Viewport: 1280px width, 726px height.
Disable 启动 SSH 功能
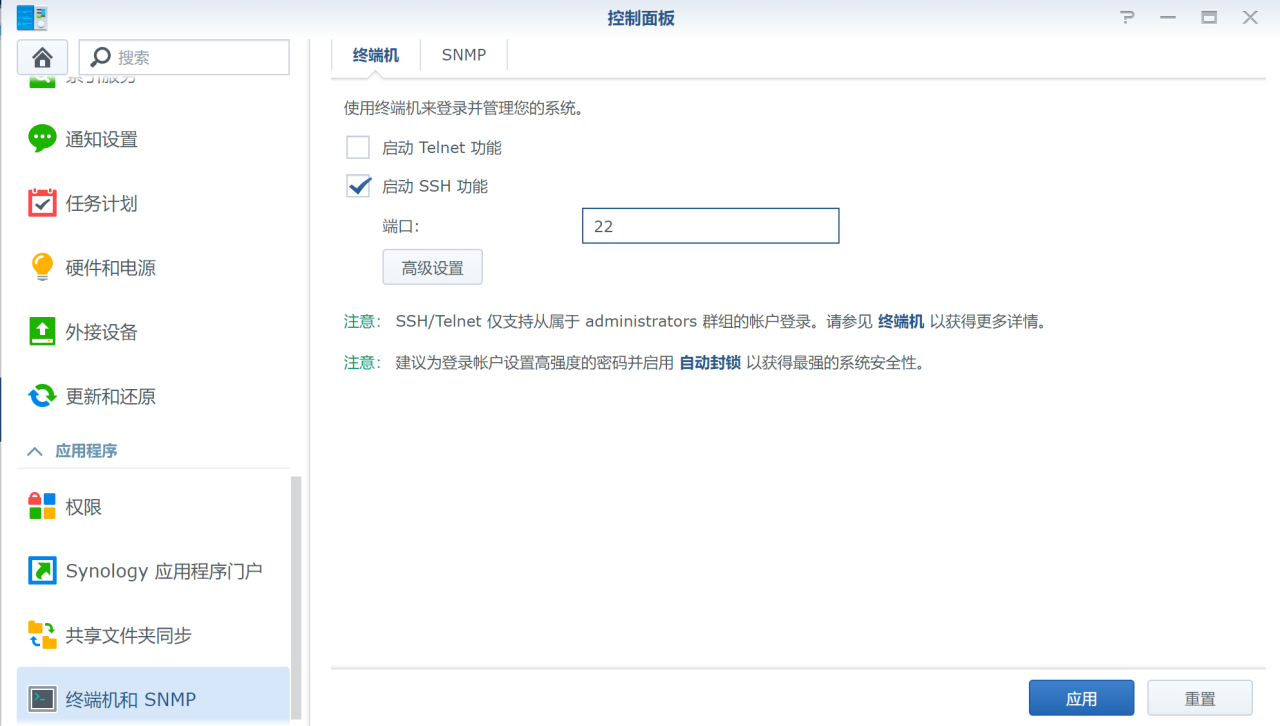click(x=357, y=185)
